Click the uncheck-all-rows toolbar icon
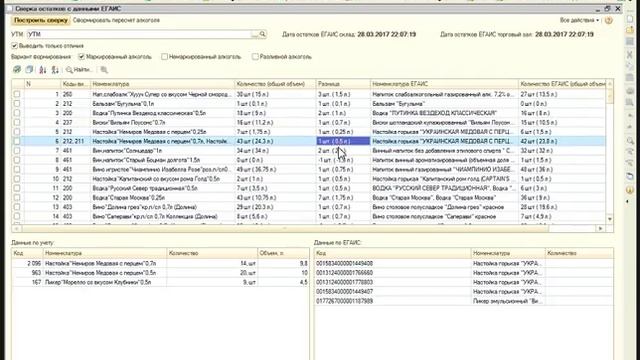This screenshot has height=360, width=640. point(29,69)
